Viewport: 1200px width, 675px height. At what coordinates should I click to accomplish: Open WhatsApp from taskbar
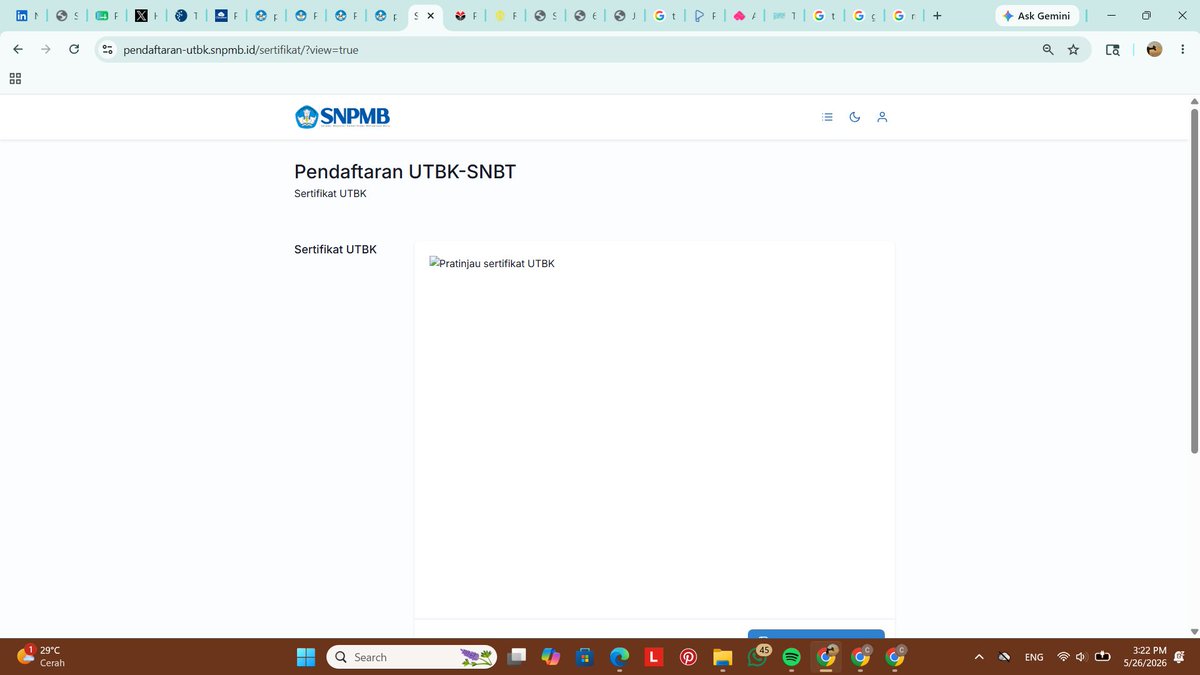click(757, 657)
